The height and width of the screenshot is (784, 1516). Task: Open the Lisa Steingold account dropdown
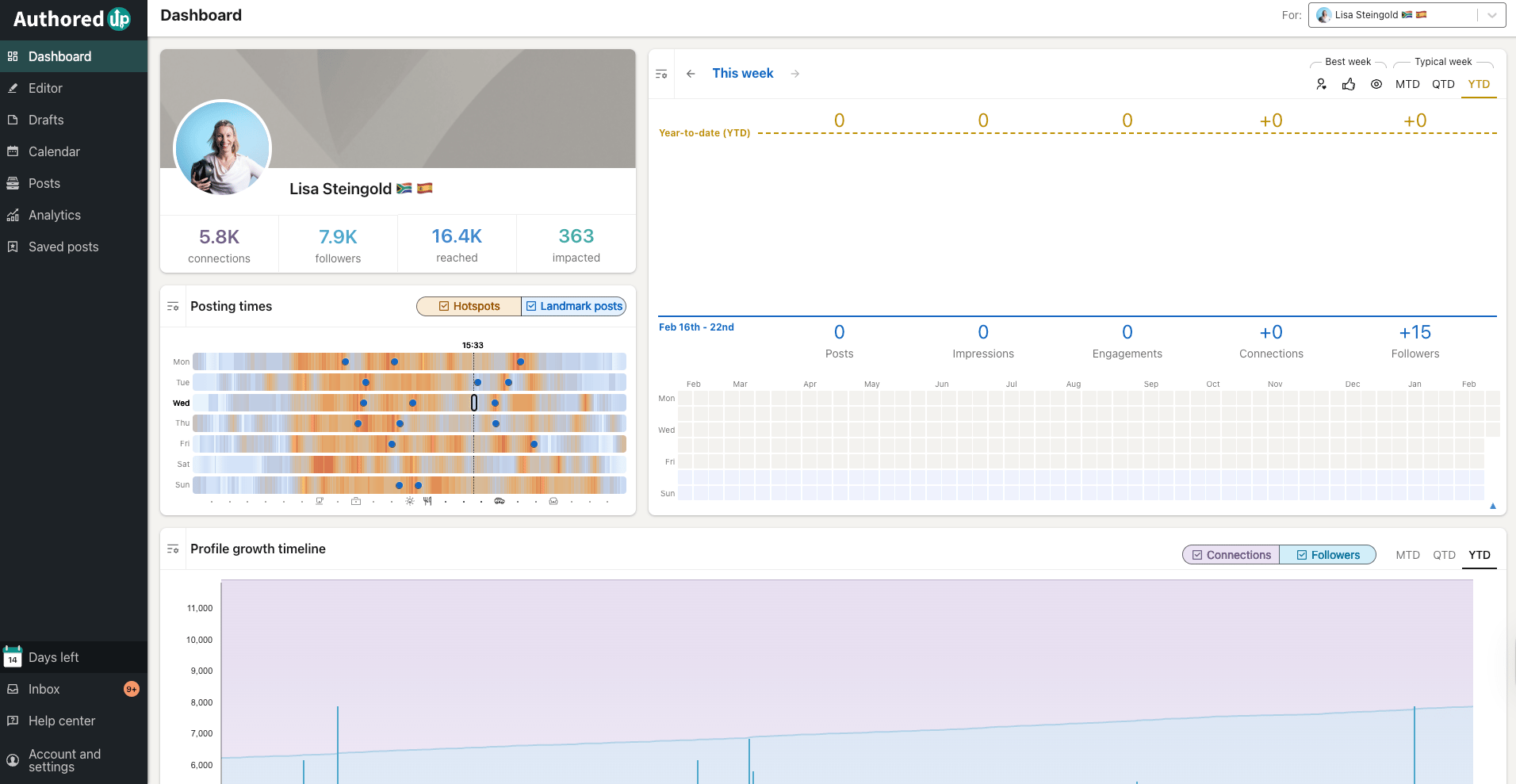point(1407,15)
